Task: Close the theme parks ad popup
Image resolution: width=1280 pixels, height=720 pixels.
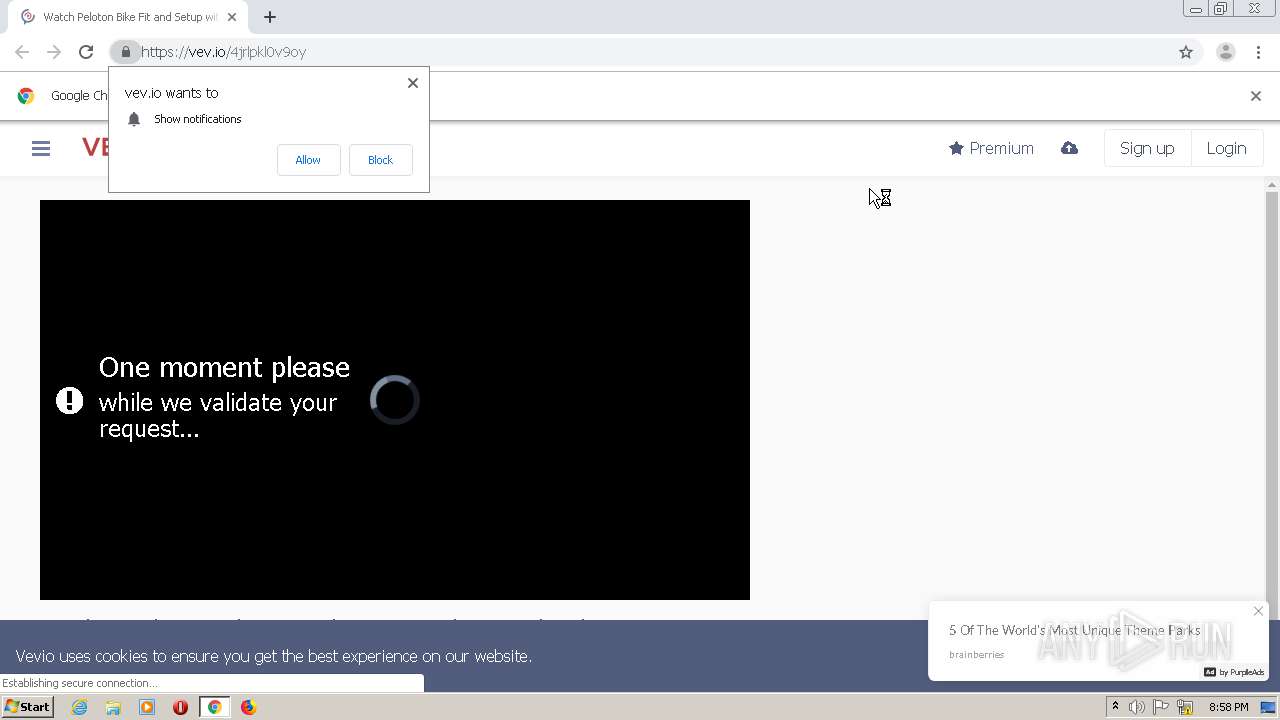Action: [x=1258, y=611]
